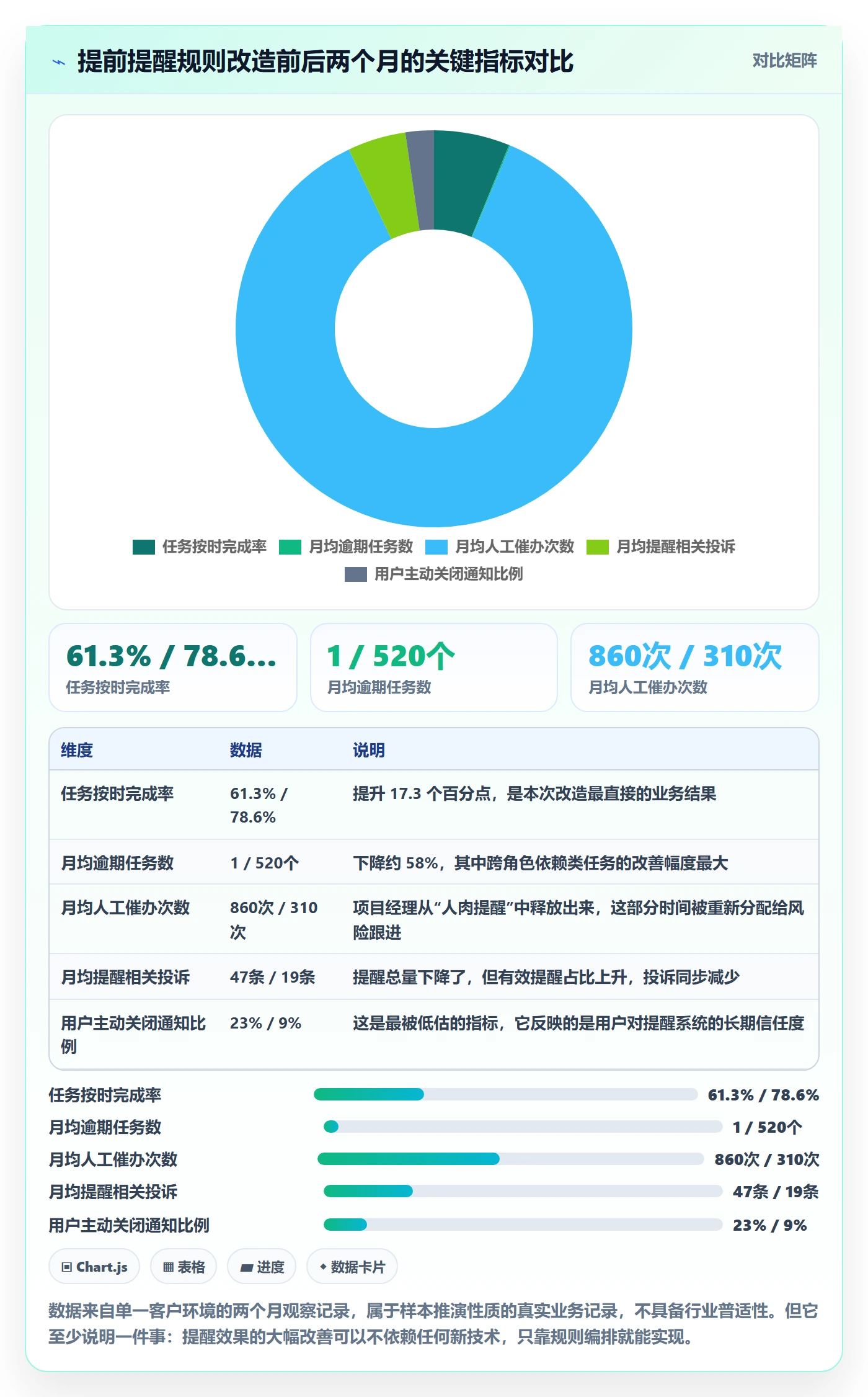The image size is (868, 1397).
Task: Open the 1 / 520个 data card
Action: 434,667
